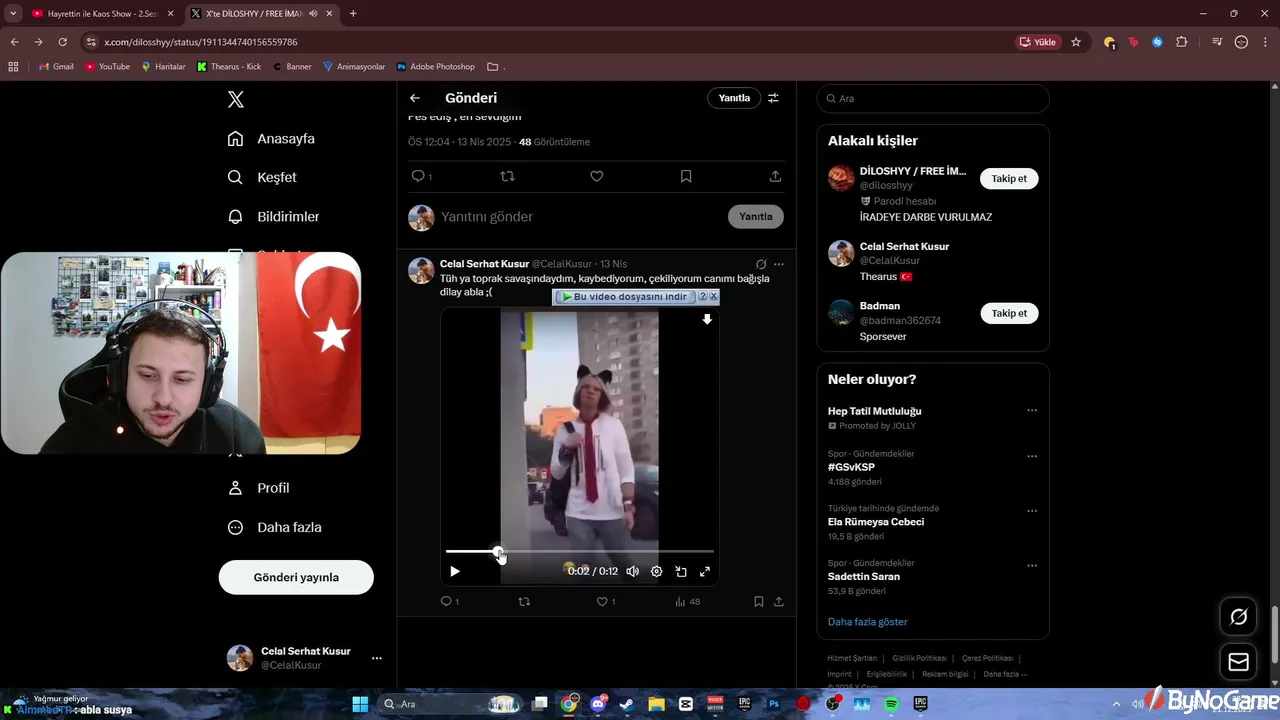Click the Yükle install app button

pyautogui.click(x=1038, y=42)
